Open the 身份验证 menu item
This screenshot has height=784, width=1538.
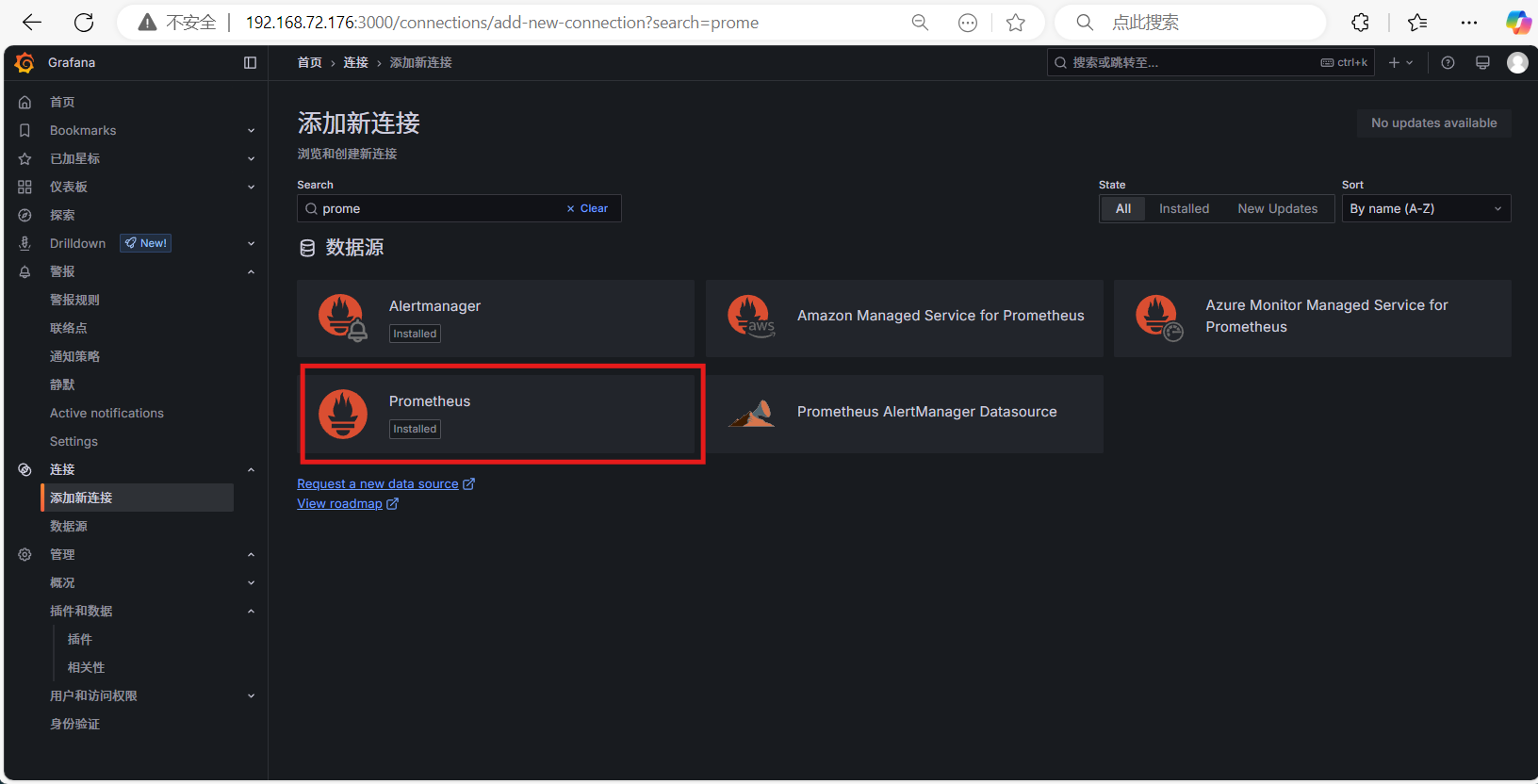click(x=74, y=724)
